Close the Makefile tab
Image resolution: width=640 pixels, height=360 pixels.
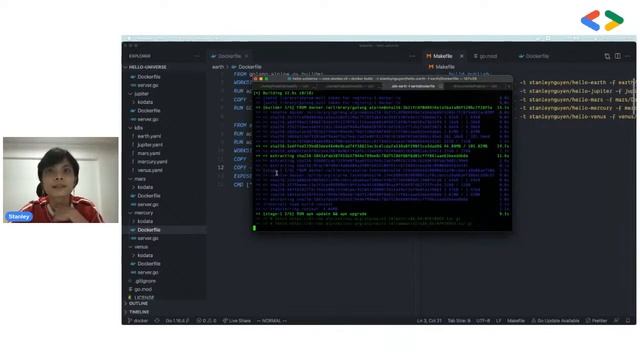tap(462, 56)
